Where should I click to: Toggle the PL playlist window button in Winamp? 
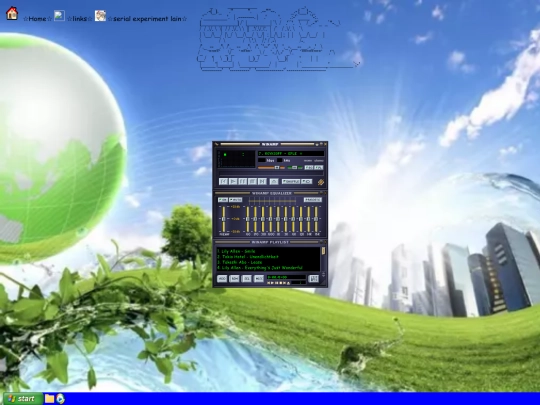[x=319, y=167]
